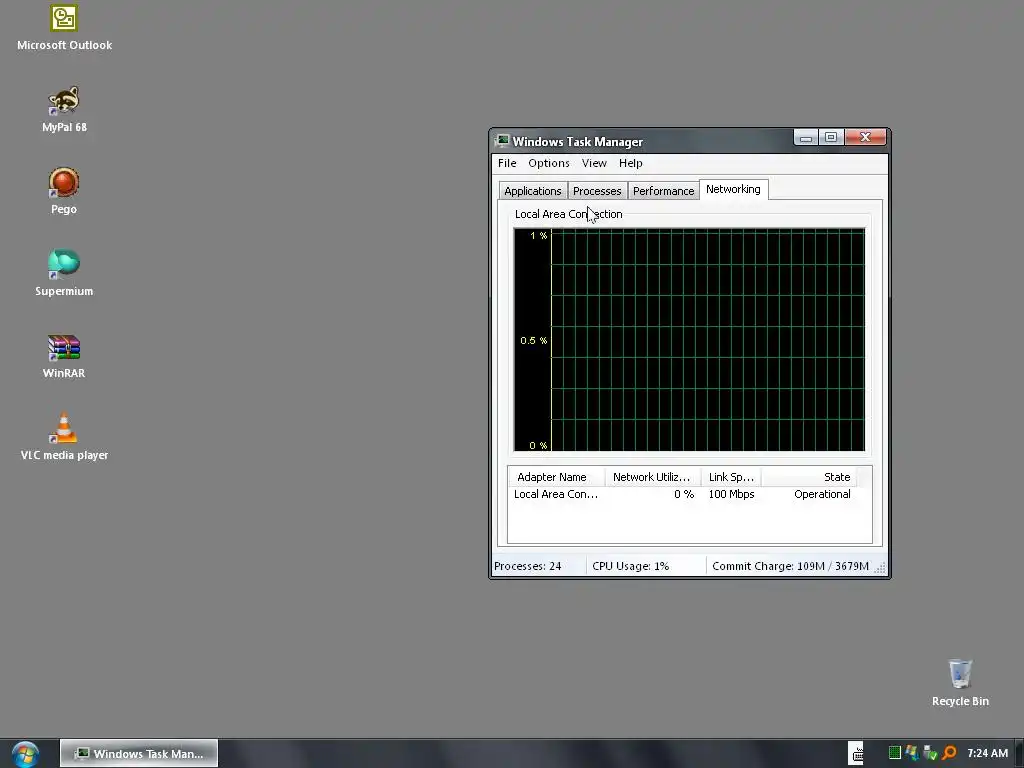Select the VLC media player cone icon
This screenshot has height=768, width=1024.
pos(64,428)
